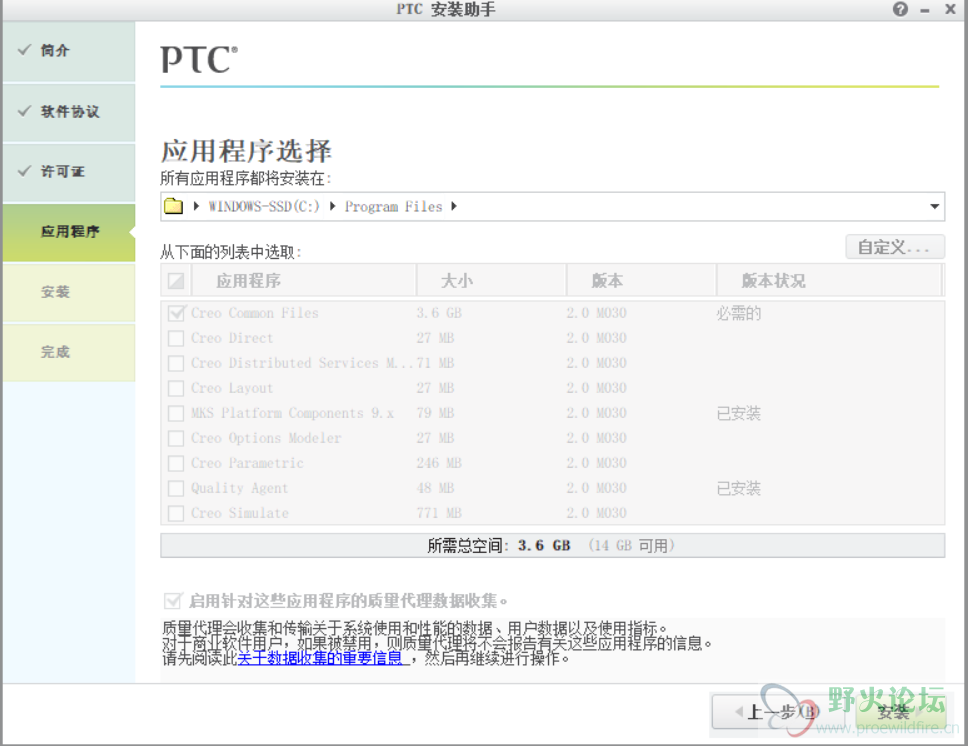Click Program Files path segment

(x=393, y=206)
